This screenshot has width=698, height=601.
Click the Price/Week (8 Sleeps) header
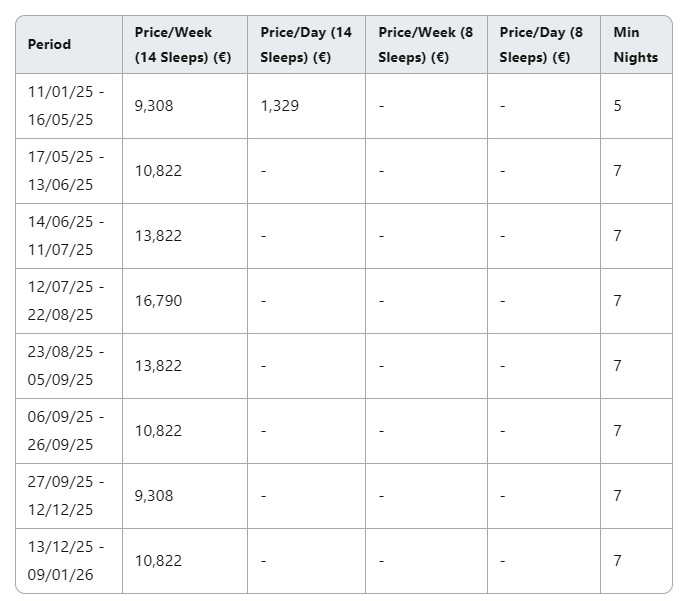426,45
